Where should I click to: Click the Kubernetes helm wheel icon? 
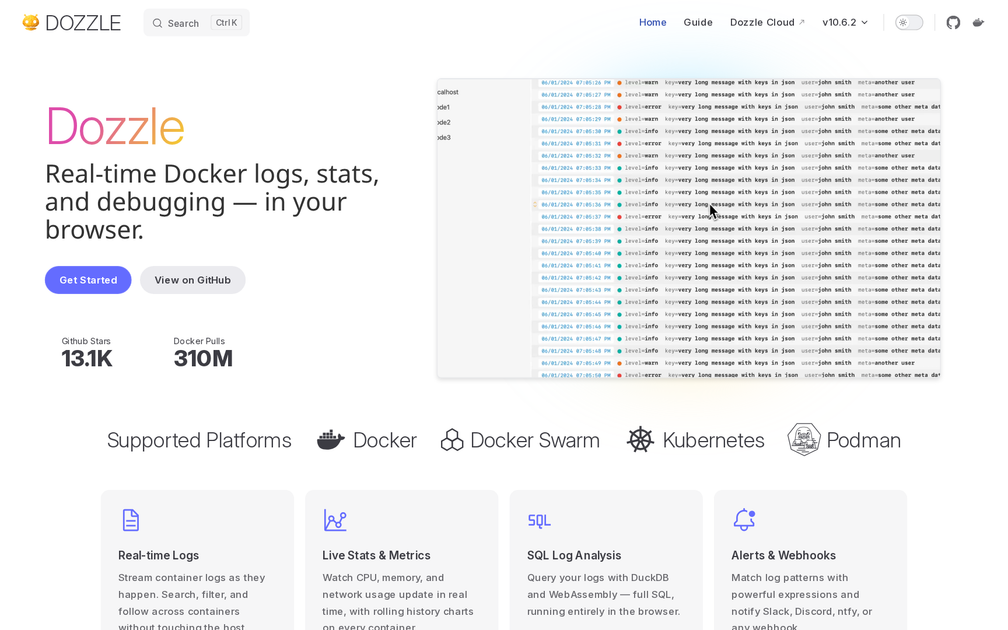(640, 440)
